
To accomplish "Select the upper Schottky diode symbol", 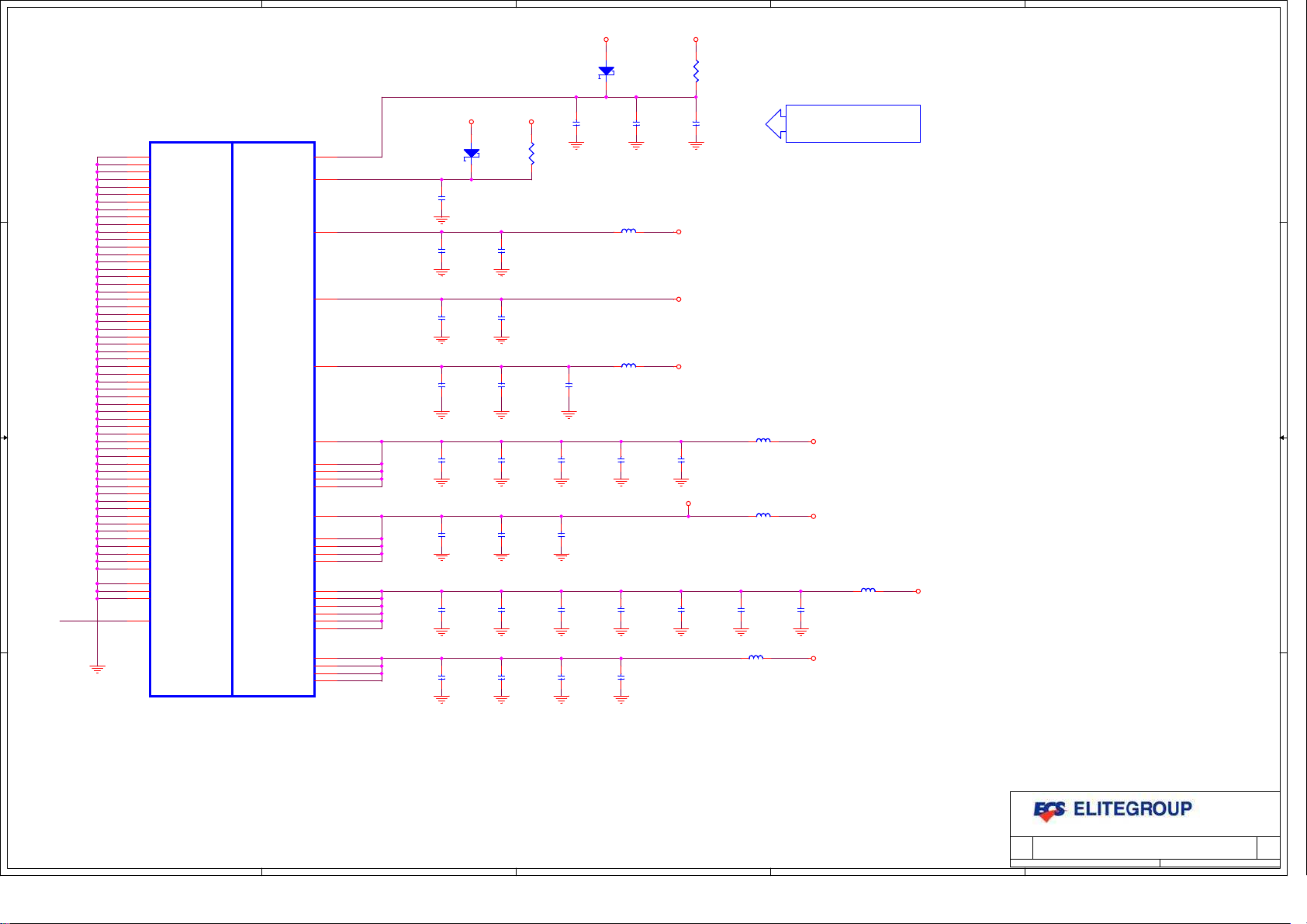I will point(606,71).
